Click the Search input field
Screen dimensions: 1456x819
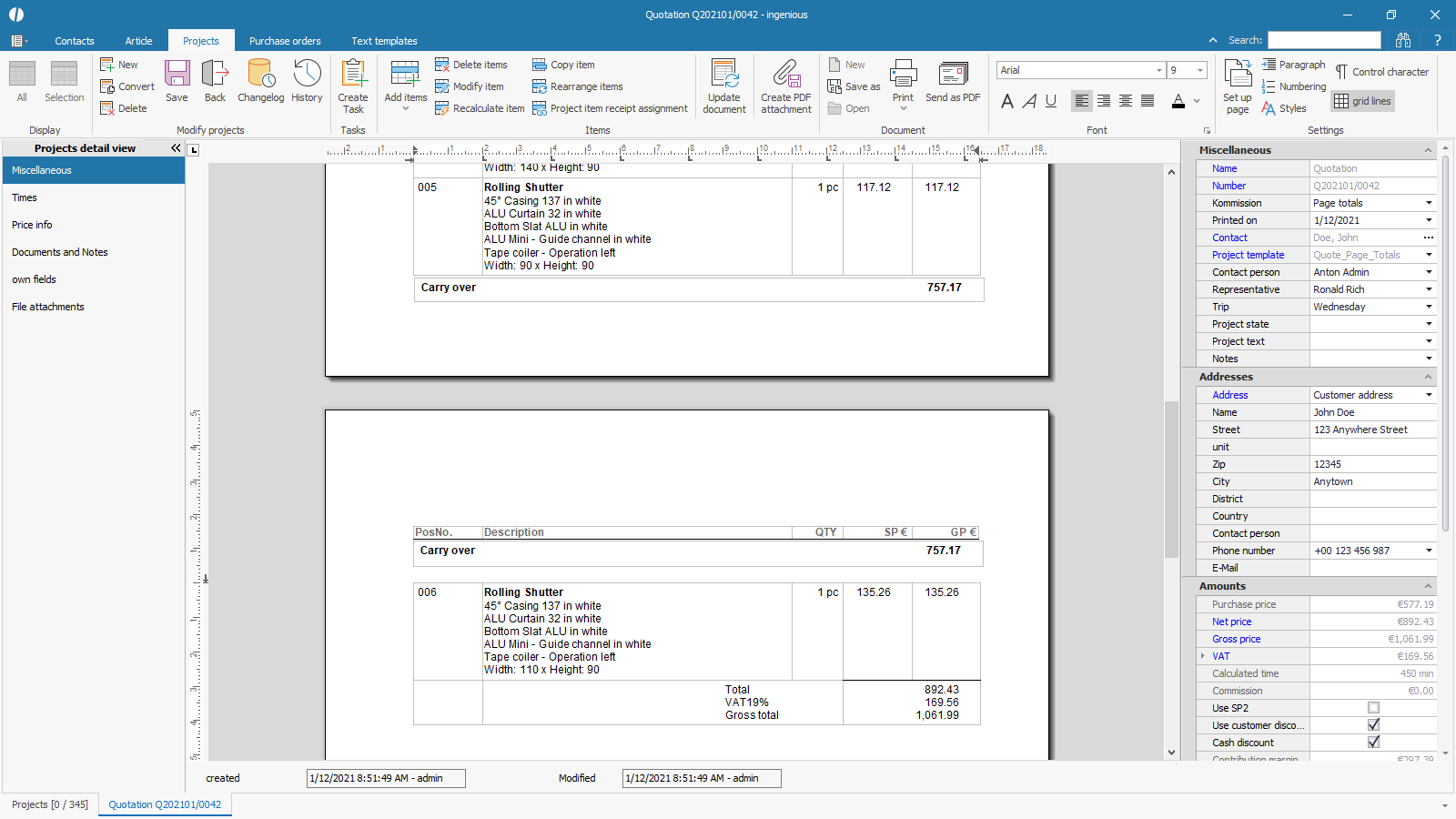(x=1324, y=40)
